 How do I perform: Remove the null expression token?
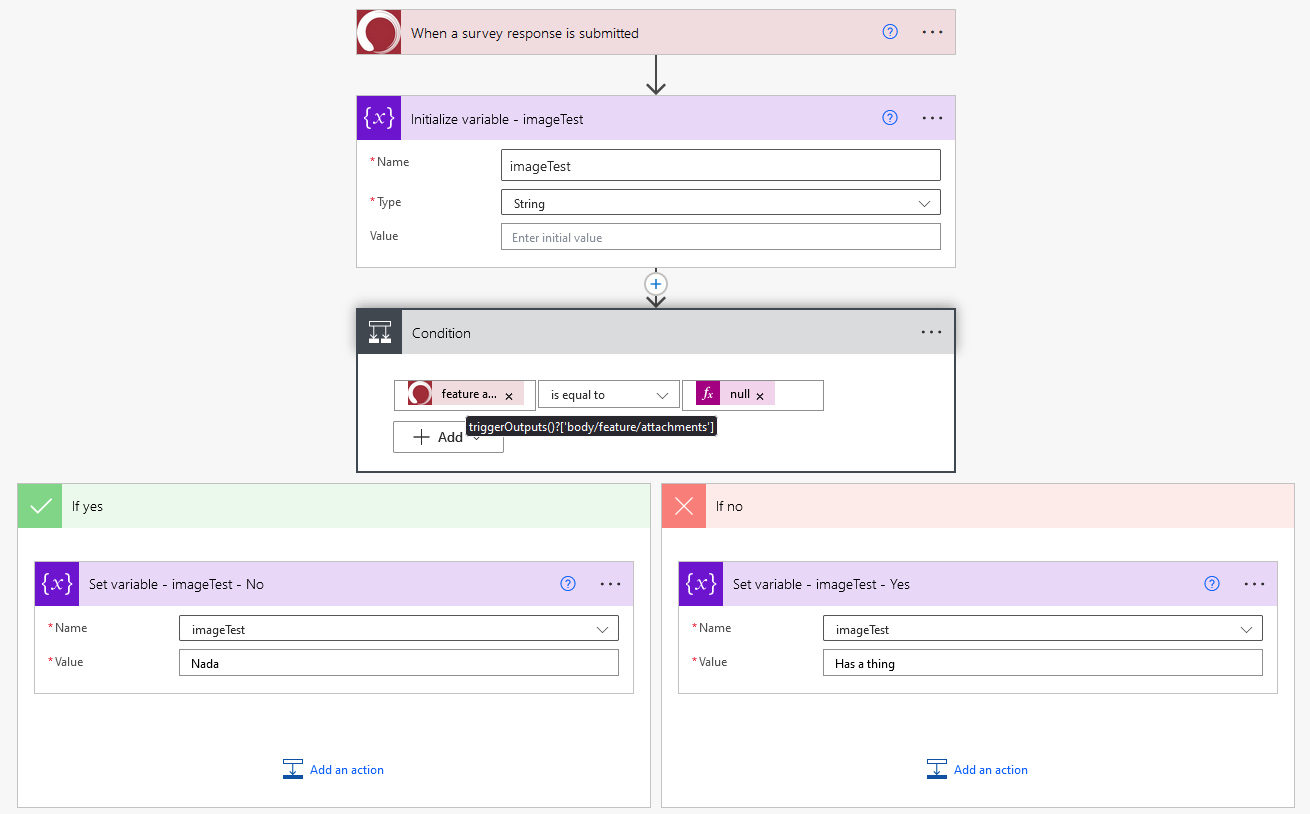pyautogui.click(x=760, y=396)
